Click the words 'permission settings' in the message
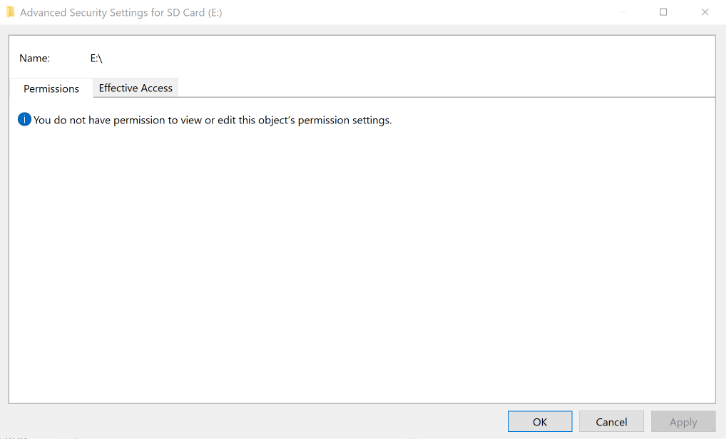The image size is (726, 439). pos(344,120)
